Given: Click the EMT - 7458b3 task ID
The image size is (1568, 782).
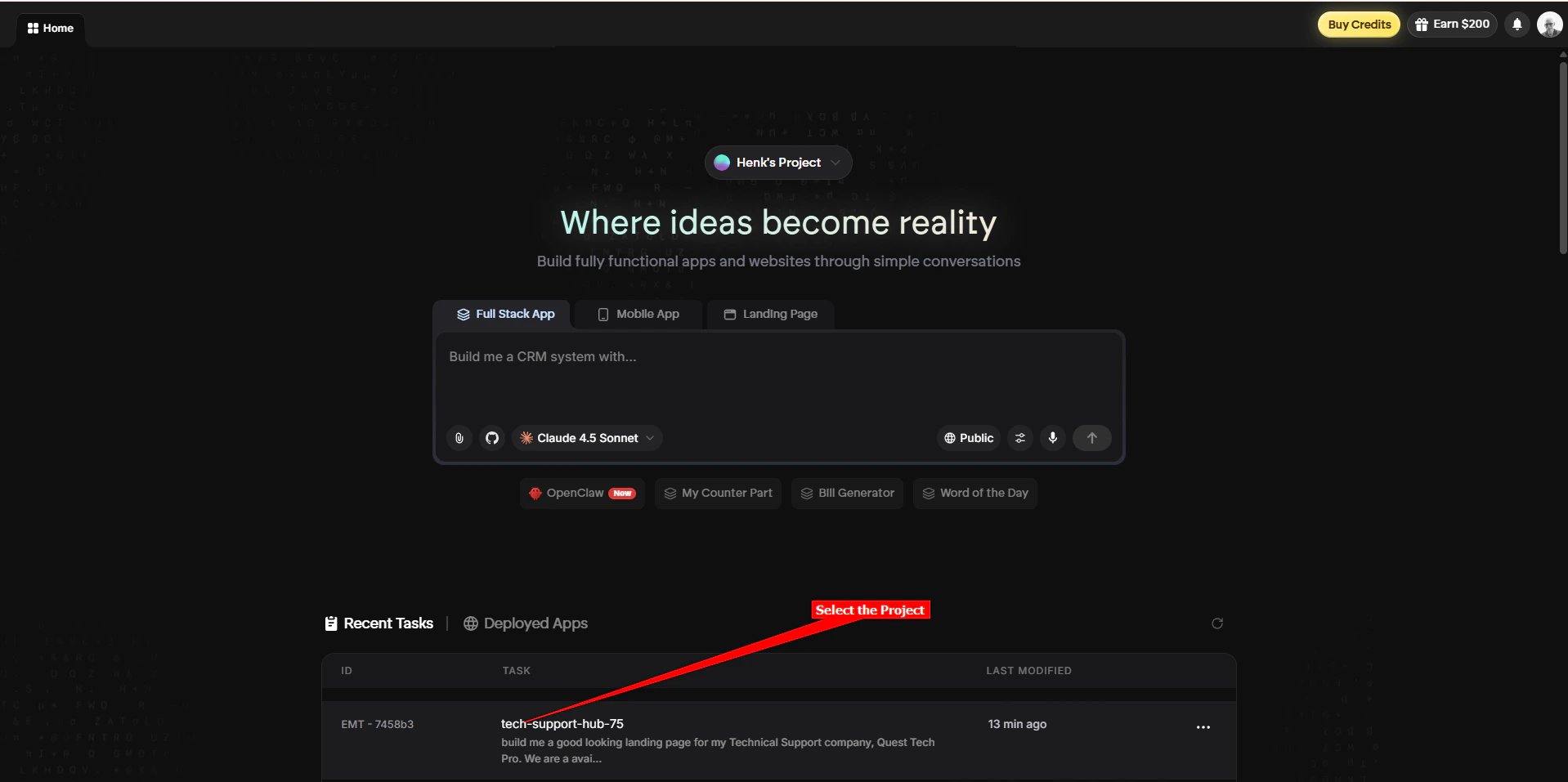Looking at the screenshot, I should pyautogui.click(x=378, y=725).
